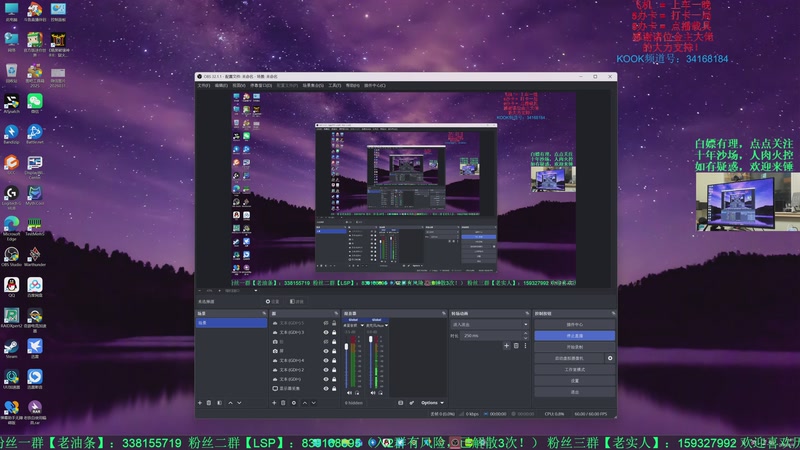The width and height of the screenshot is (800, 450).
Task: Open advanced audio properties icon in mixer
Action: (x=412, y=403)
